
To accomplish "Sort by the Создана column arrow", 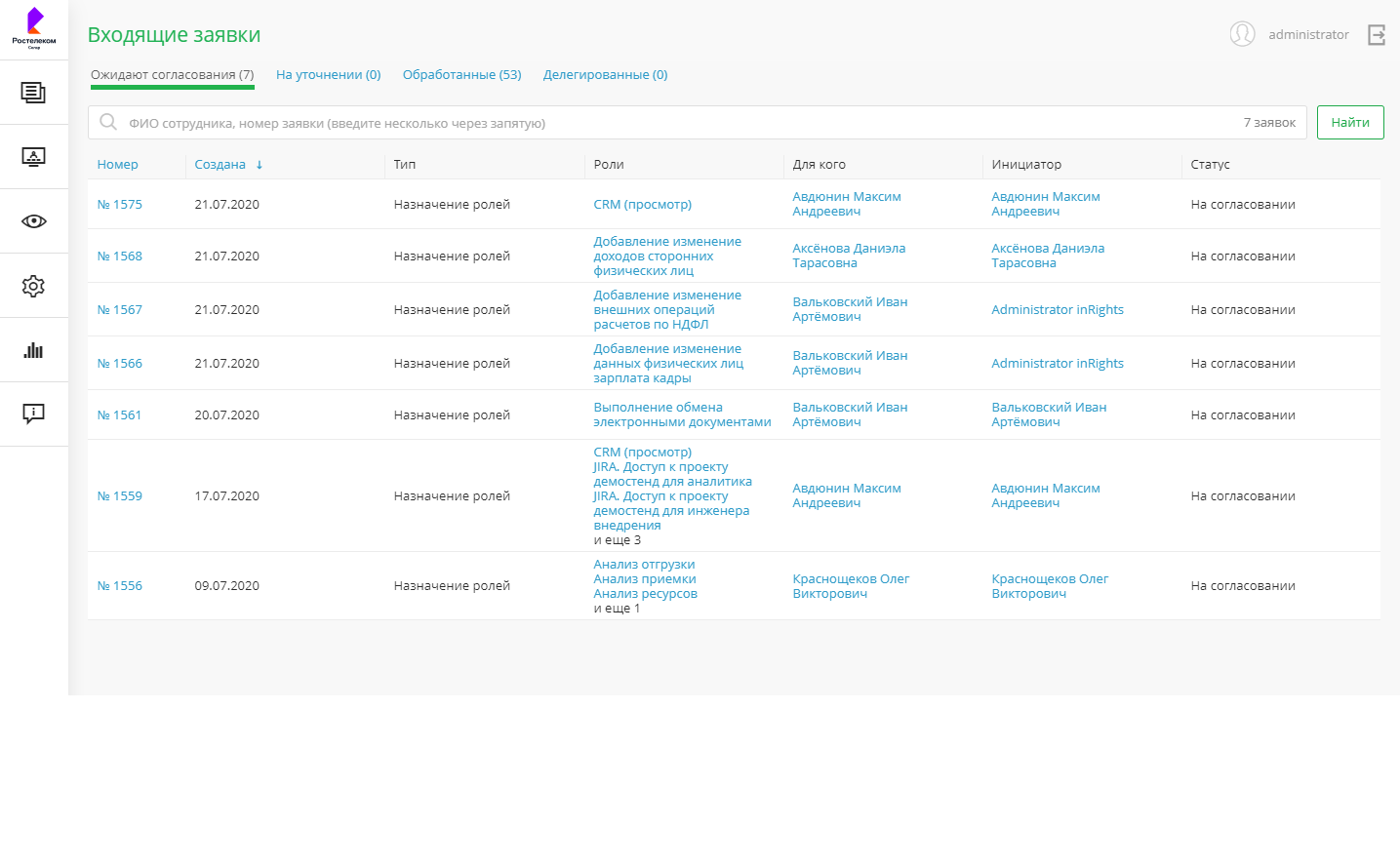I will (260, 165).
